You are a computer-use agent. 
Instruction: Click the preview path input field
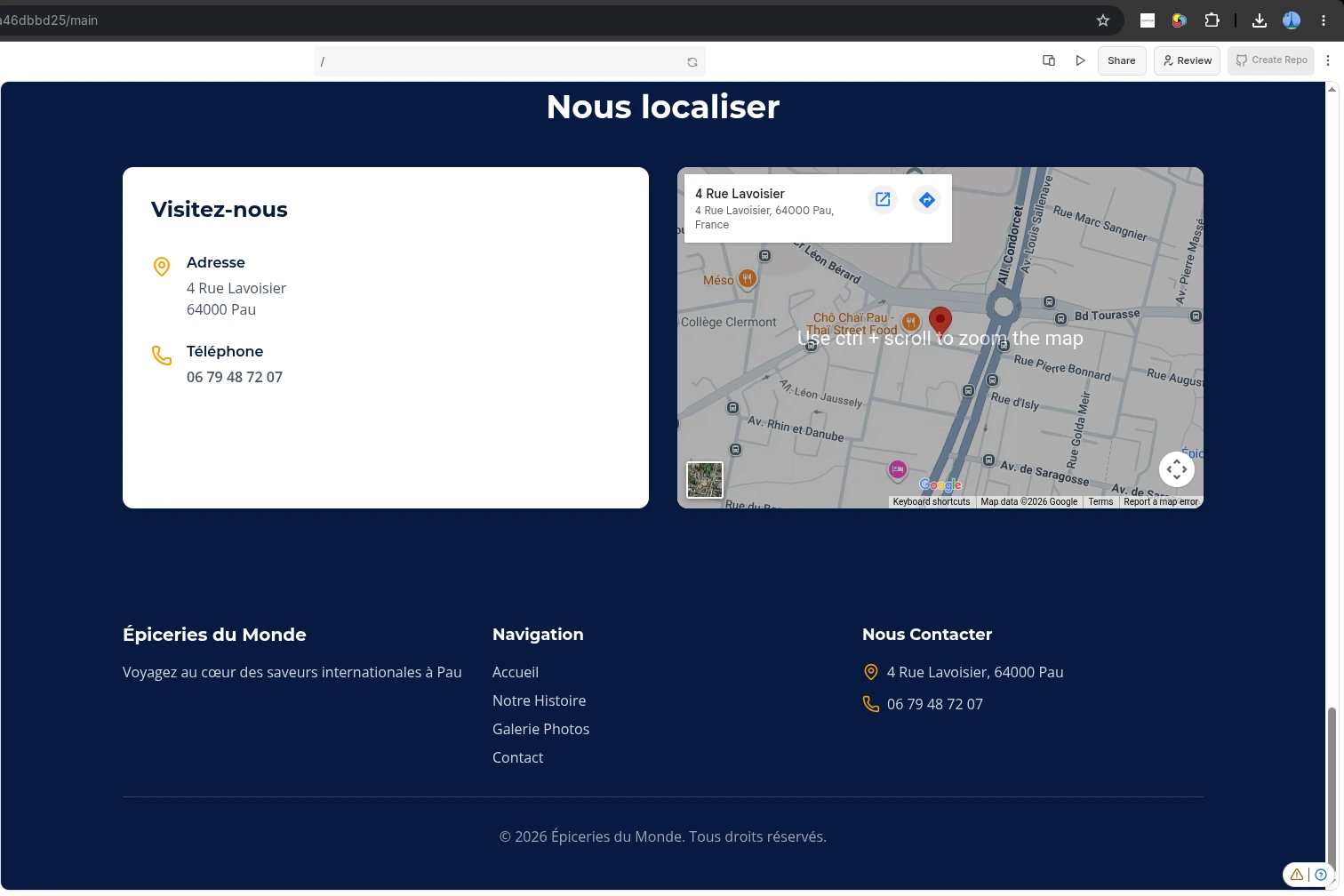click(x=509, y=61)
